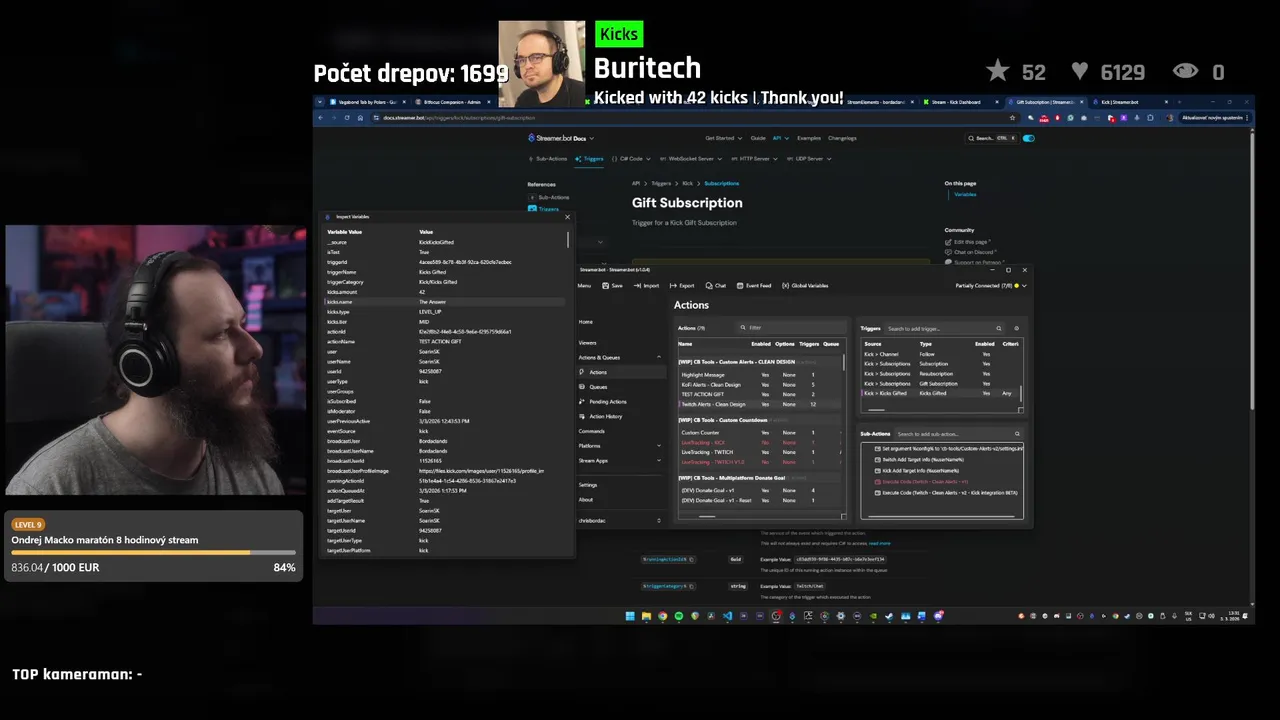Click Search to add sub-action field
The width and height of the screenshot is (1280, 720).
coord(958,434)
